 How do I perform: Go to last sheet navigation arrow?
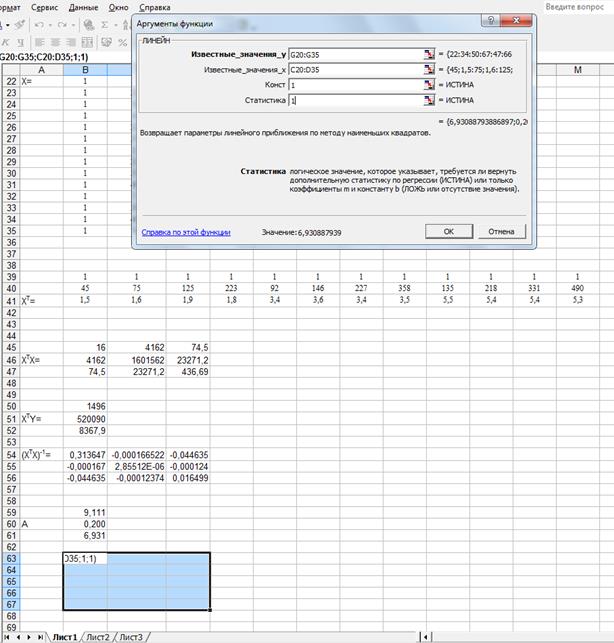click(40, 637)
